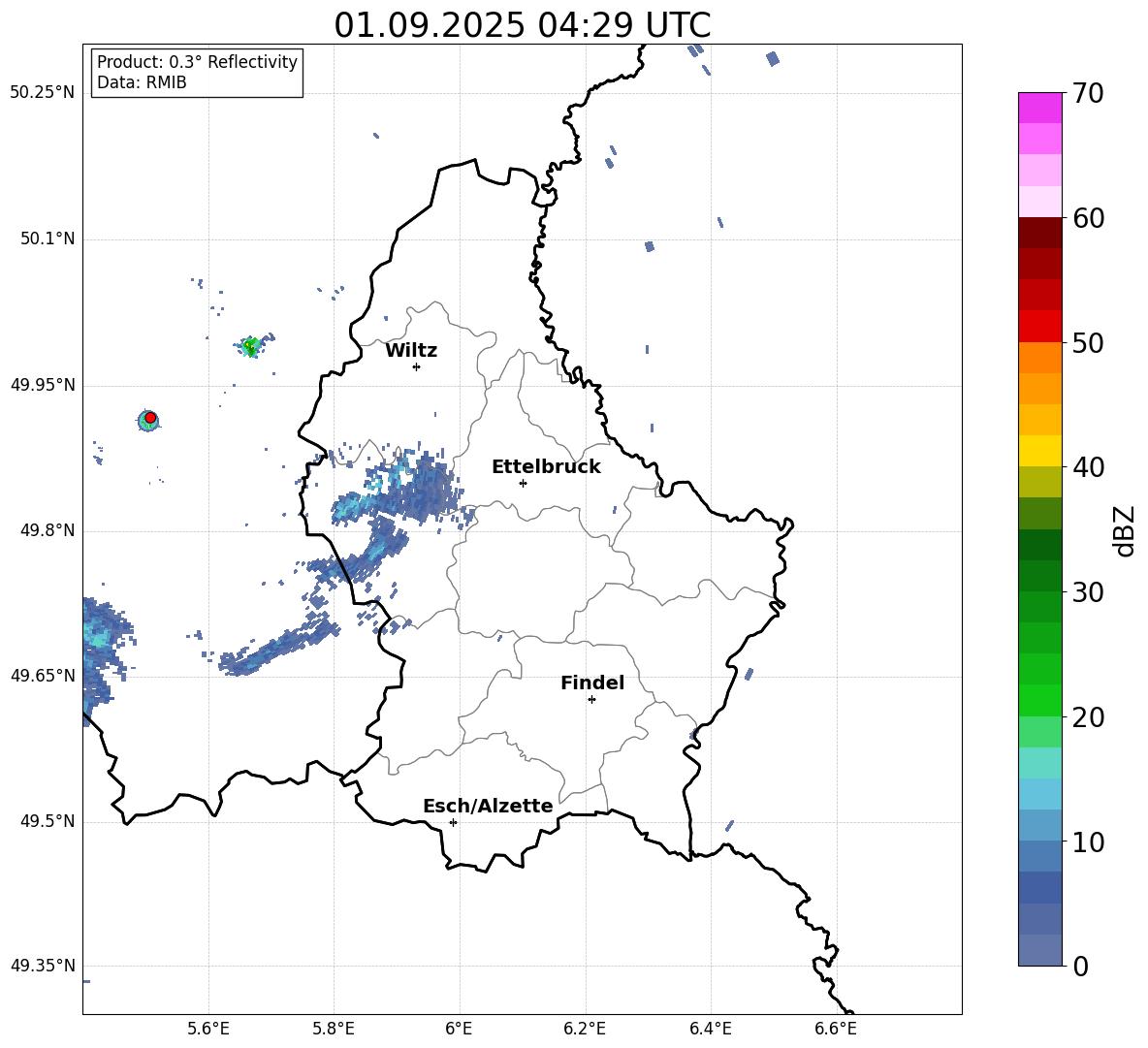This screenshot has height=1048, width=1148.
Task: Click the orange swatch just below 50 dBZ
Action: [1039, 357]
